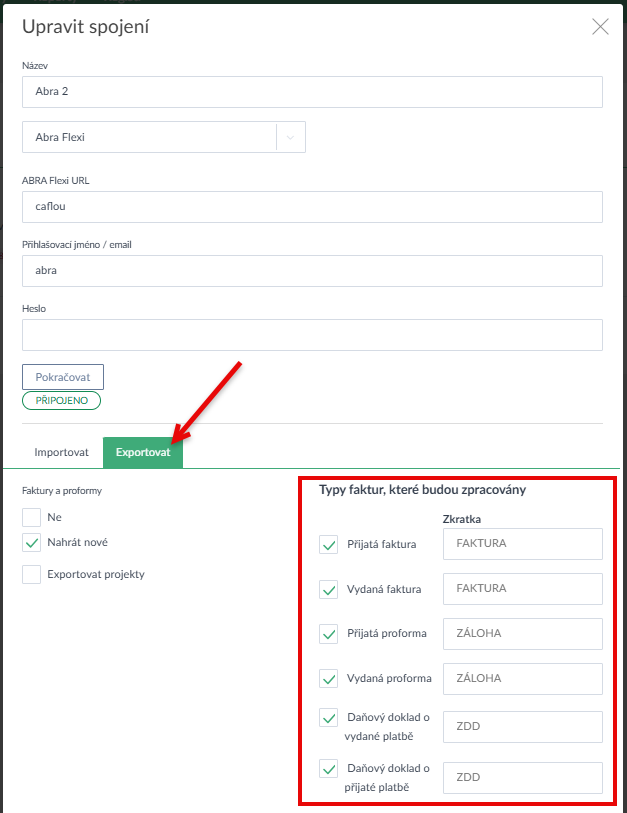
Task: Toggle Daňový doklad o vydané platbě checkbox
Action: click(x=328, y=718)
